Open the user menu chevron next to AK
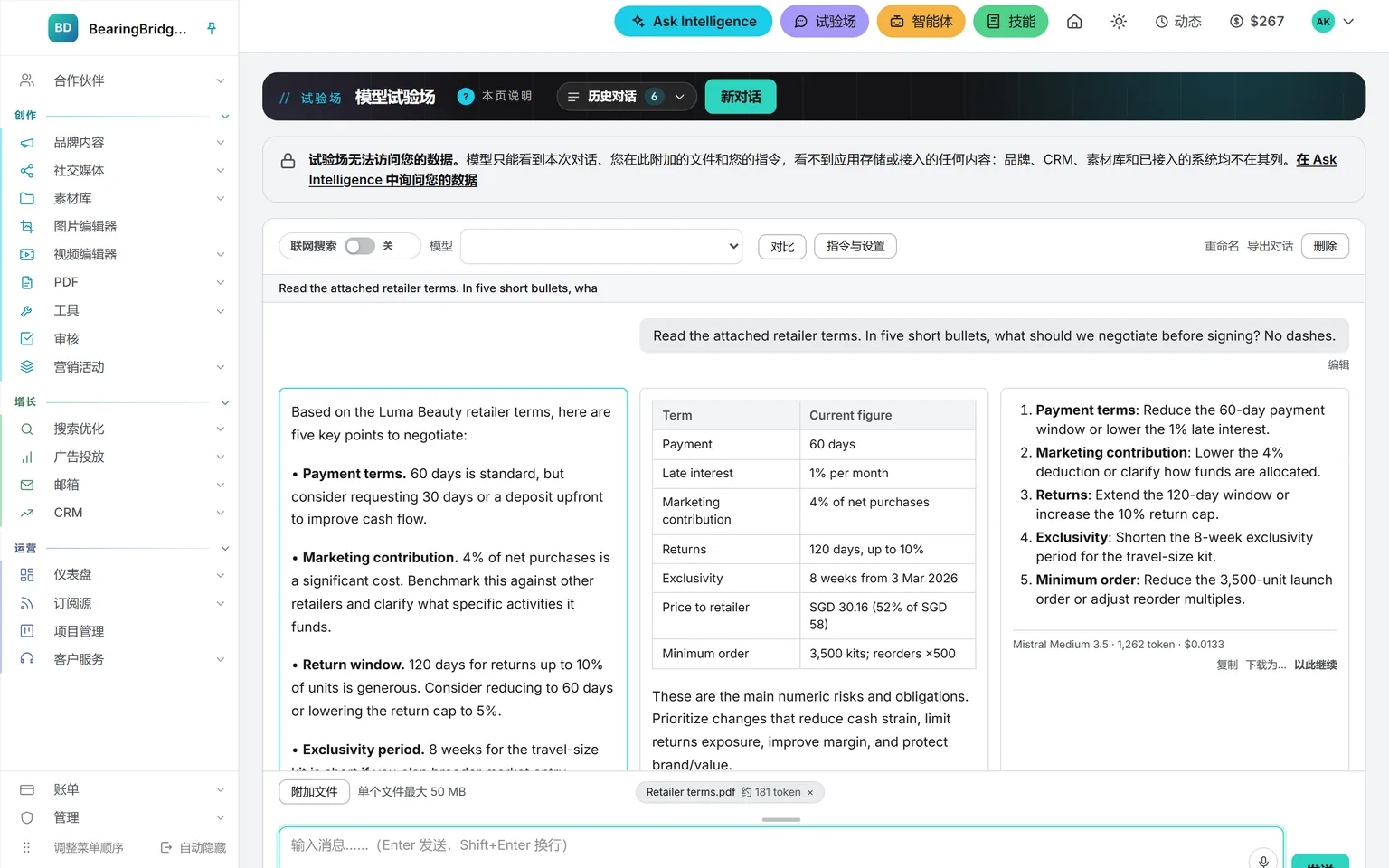The width and height of the screenshot is (1389, 868). [1348, 22]
